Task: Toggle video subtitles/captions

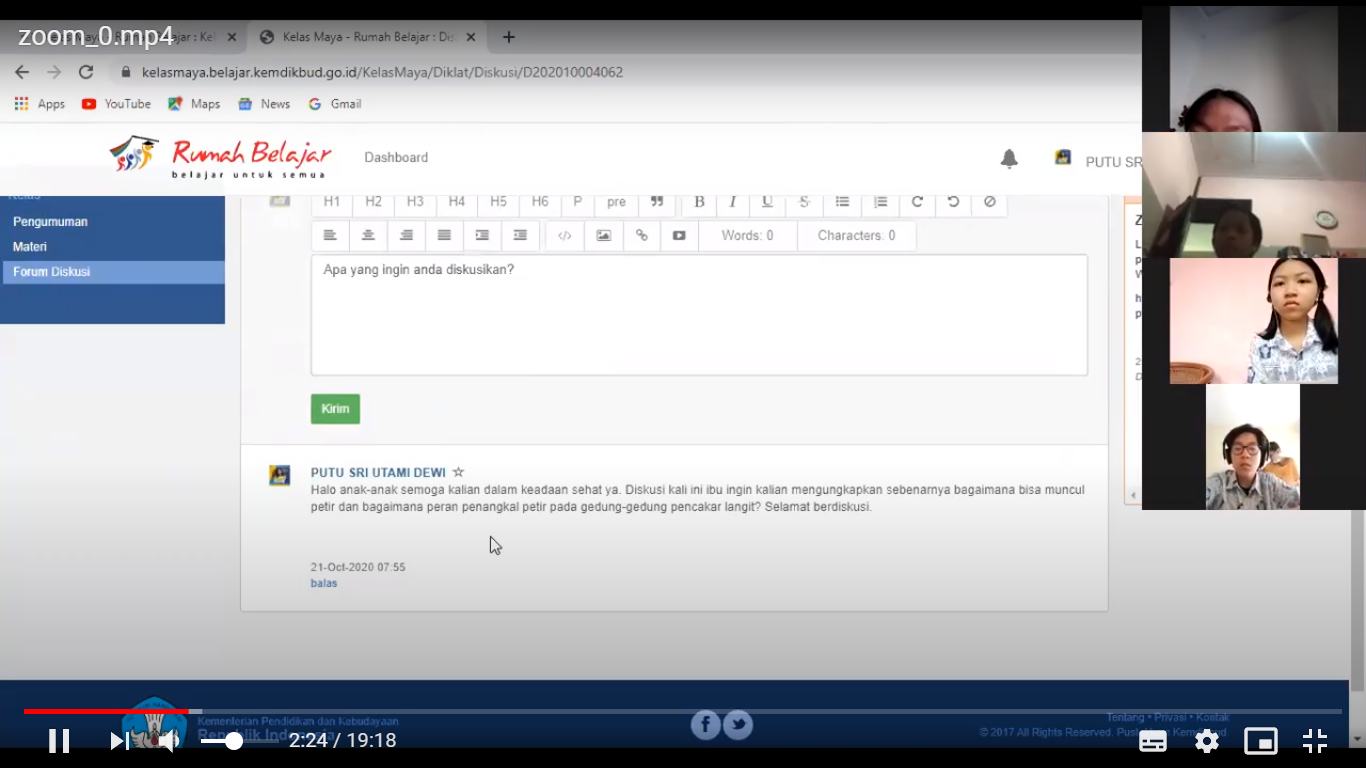Action: (x=1153, y=741)
